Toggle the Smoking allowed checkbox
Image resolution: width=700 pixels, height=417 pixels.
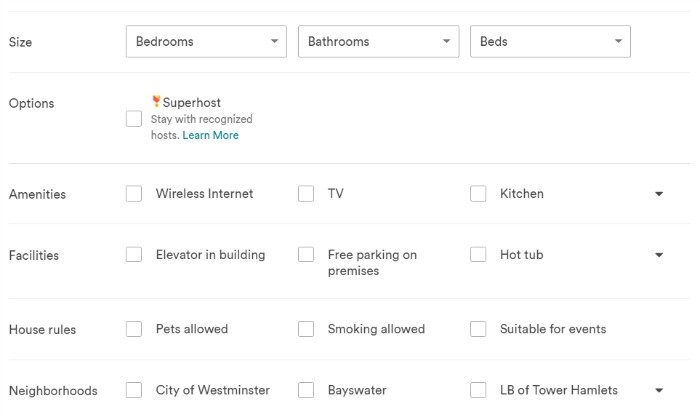click(x=306, y=329)
